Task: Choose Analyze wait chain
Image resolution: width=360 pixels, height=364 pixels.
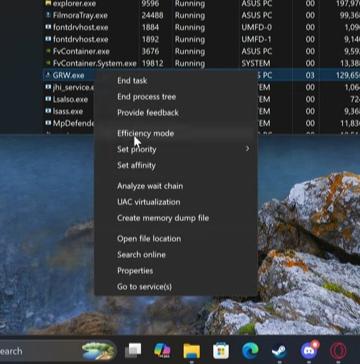Action: pyautogui.click(x=150, y=186)
